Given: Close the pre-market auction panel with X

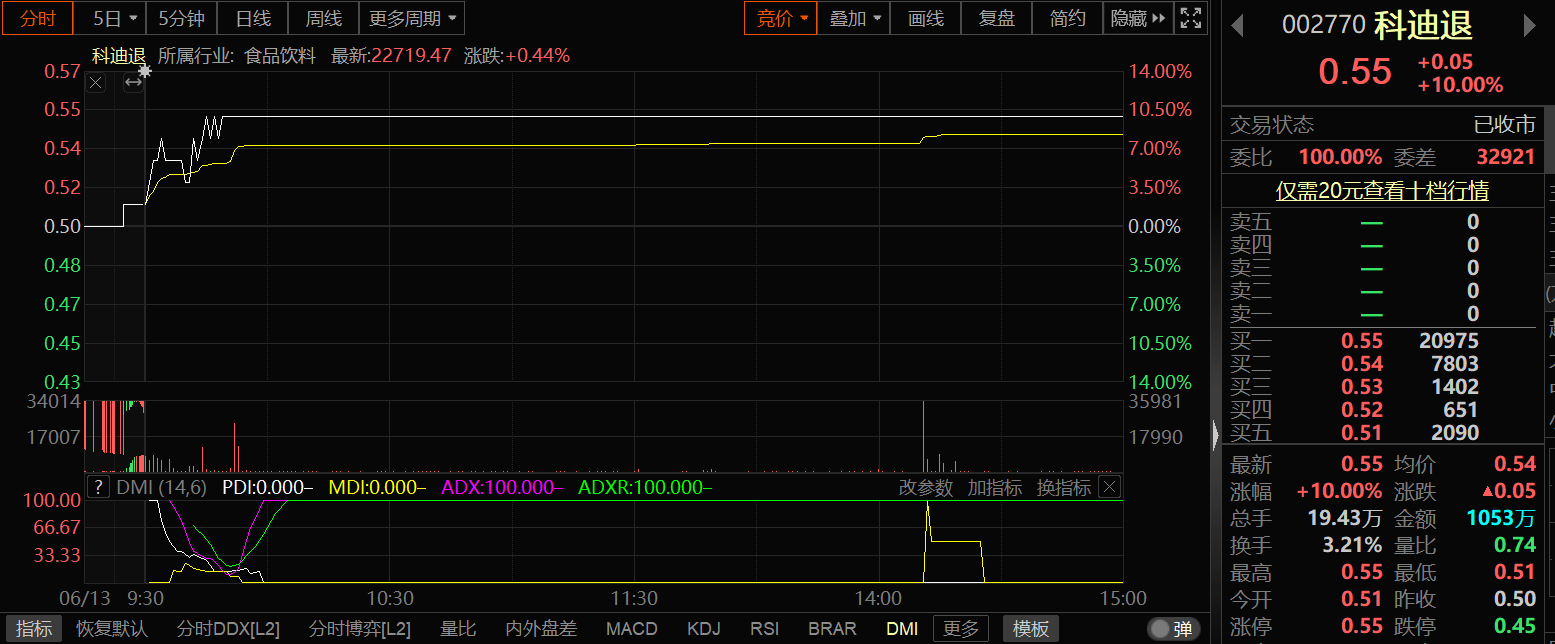Looking at the screenshot, I should [95, 83].
